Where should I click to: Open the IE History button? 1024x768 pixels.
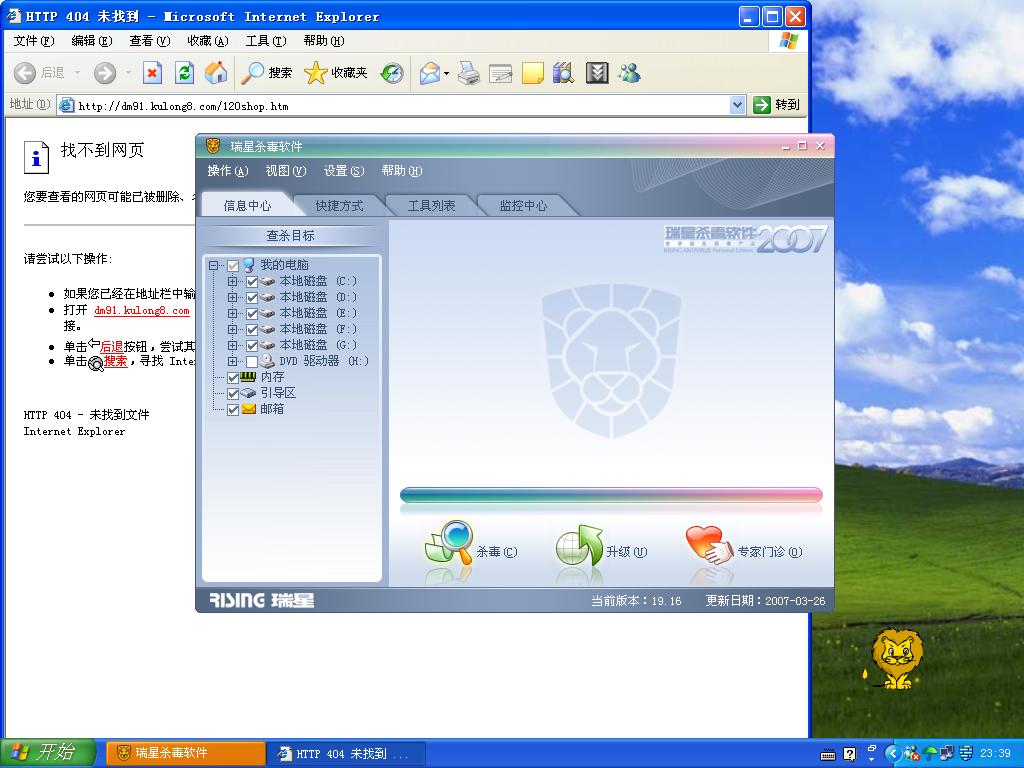[392, 72]
